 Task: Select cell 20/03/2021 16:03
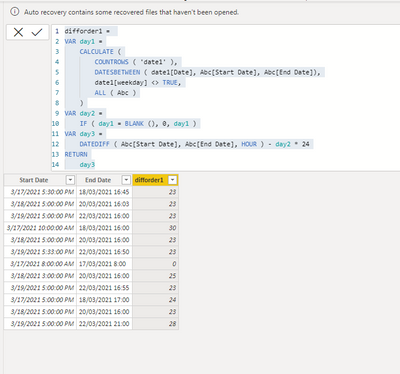(104, 204)
